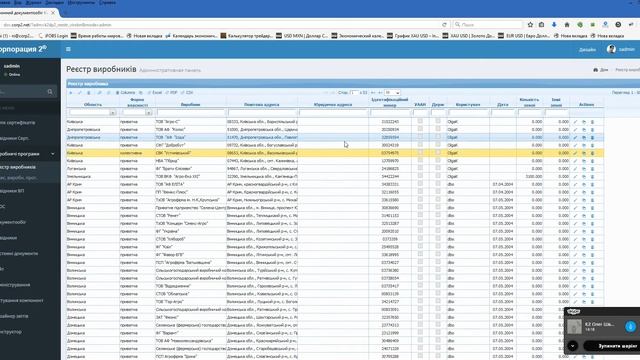640x360 pixels.
Task: Tick Держ checkbox for ТОВ "Агро-С" row
Action: [438, 121]
